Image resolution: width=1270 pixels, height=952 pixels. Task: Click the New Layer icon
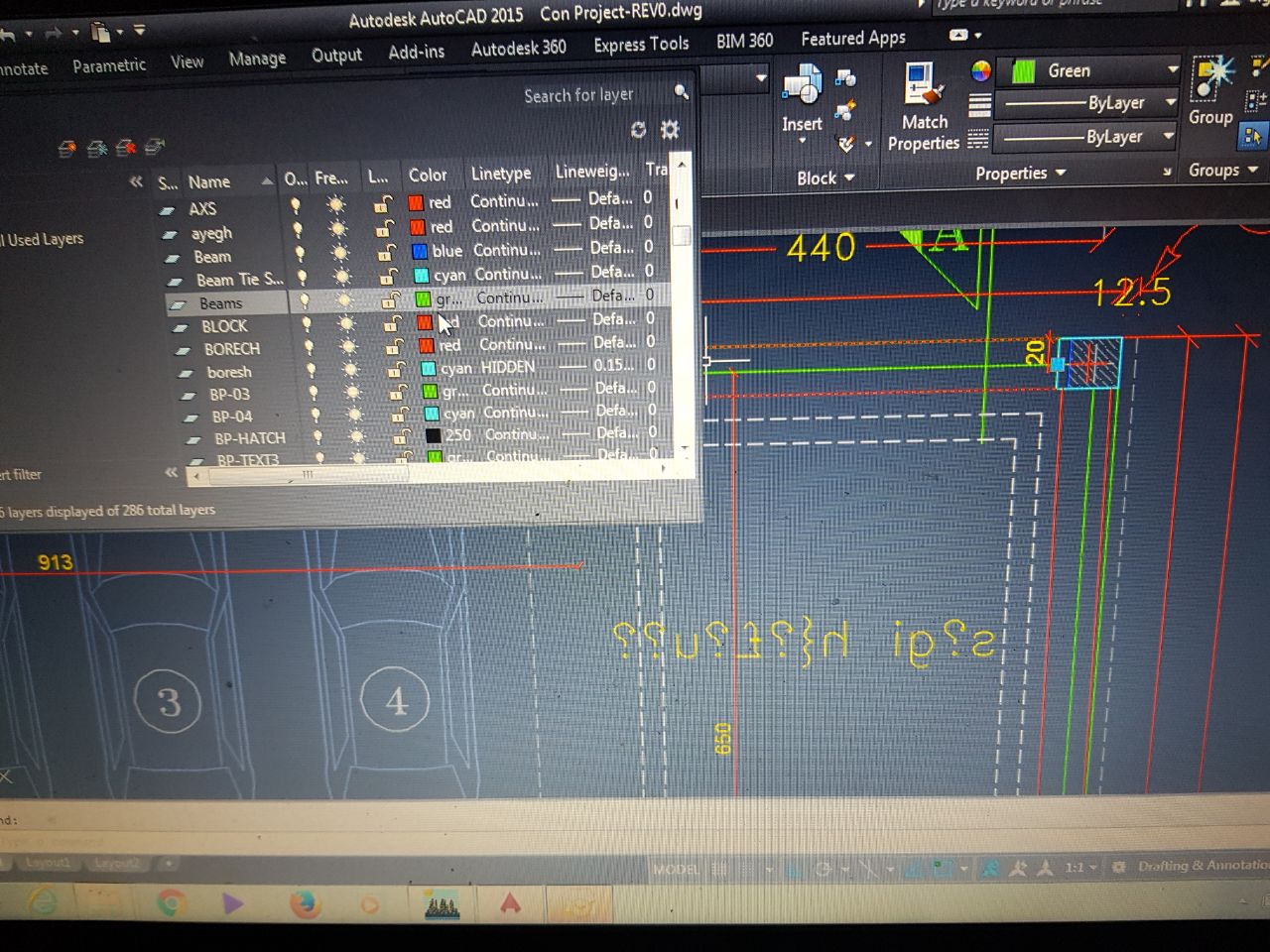click(x=66, y=149)
